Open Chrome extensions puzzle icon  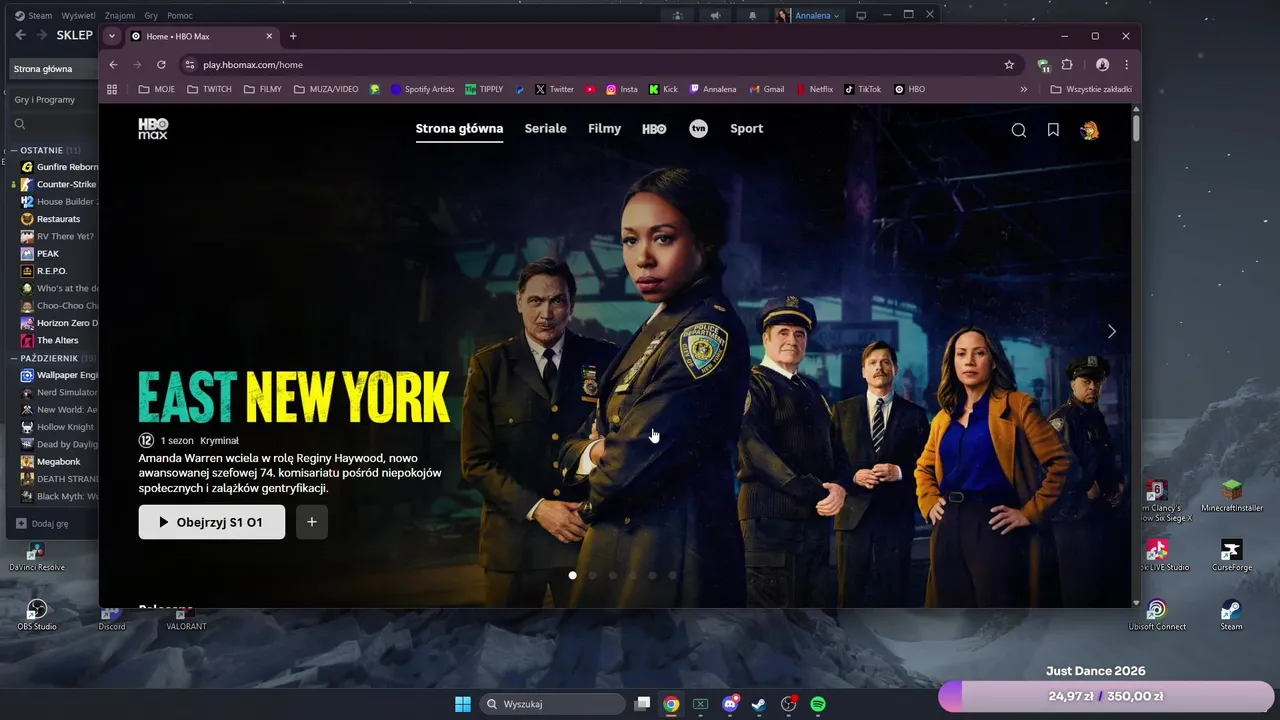point(1067,64)
